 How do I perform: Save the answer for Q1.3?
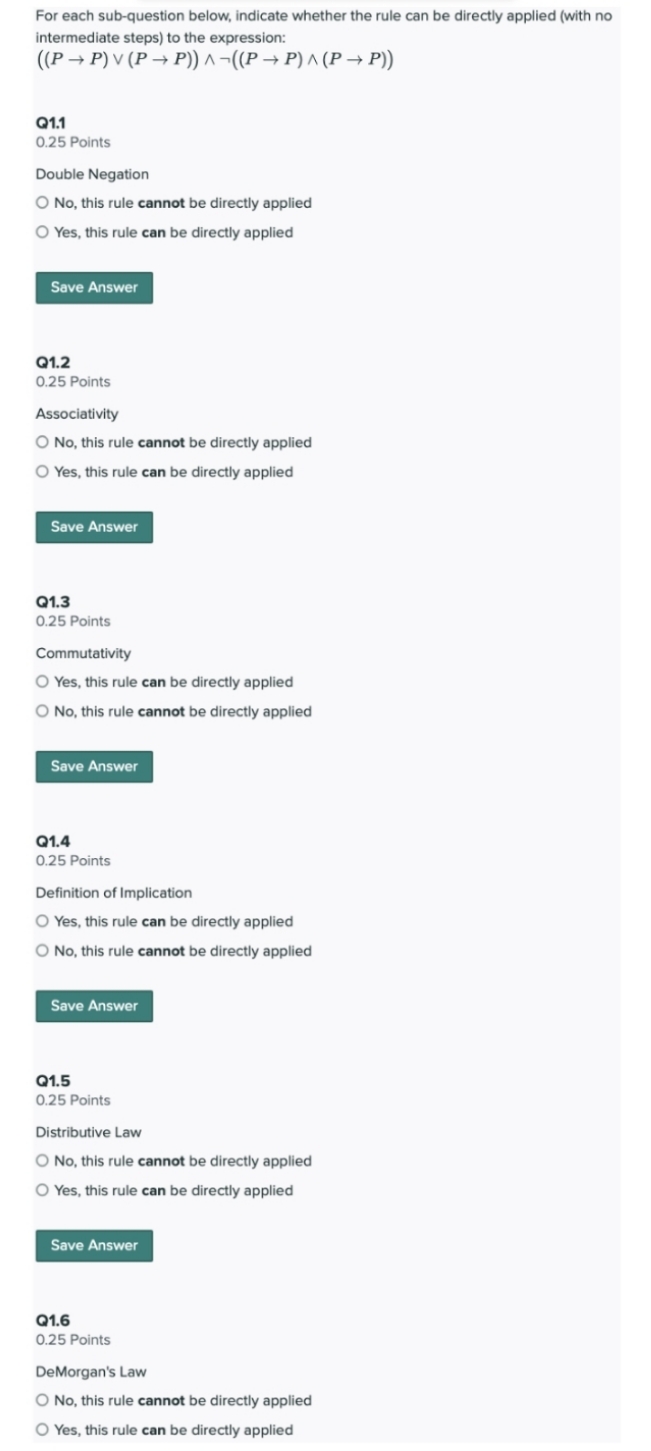(x=93, y=766)
